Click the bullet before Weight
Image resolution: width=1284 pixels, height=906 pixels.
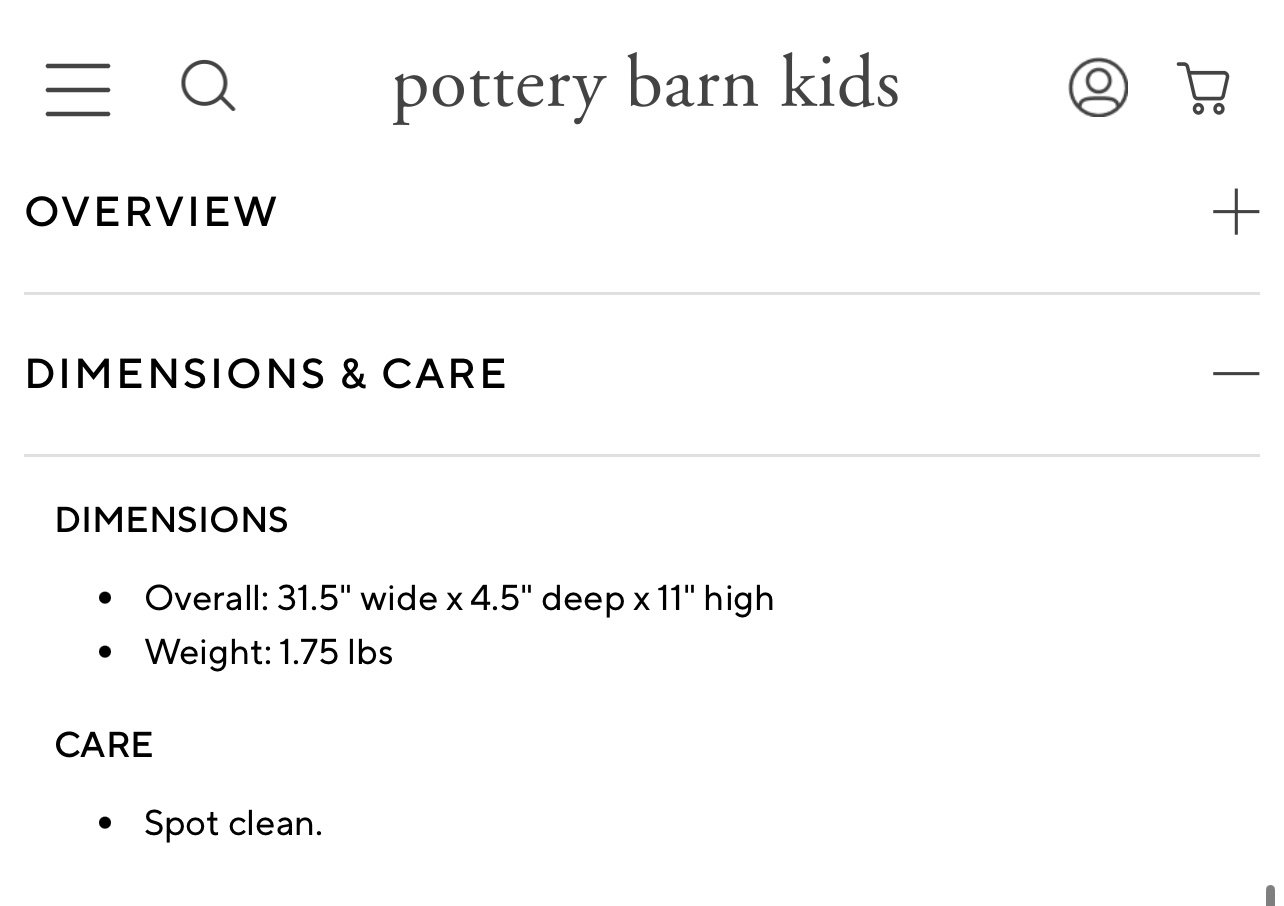coord(105,653)
